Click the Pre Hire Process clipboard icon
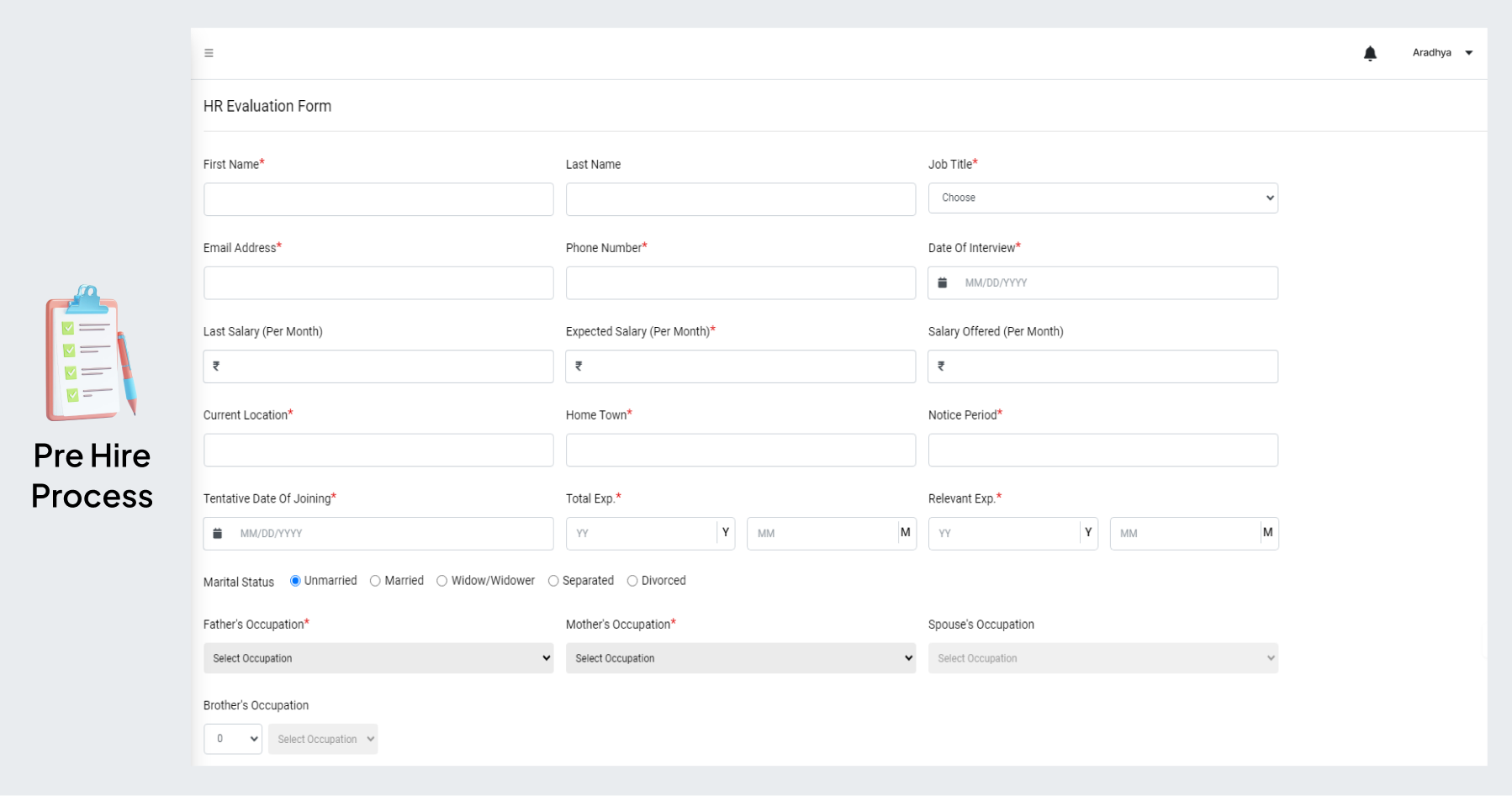This screenshot has height=796, width=1512. click(x=91, y=353)
